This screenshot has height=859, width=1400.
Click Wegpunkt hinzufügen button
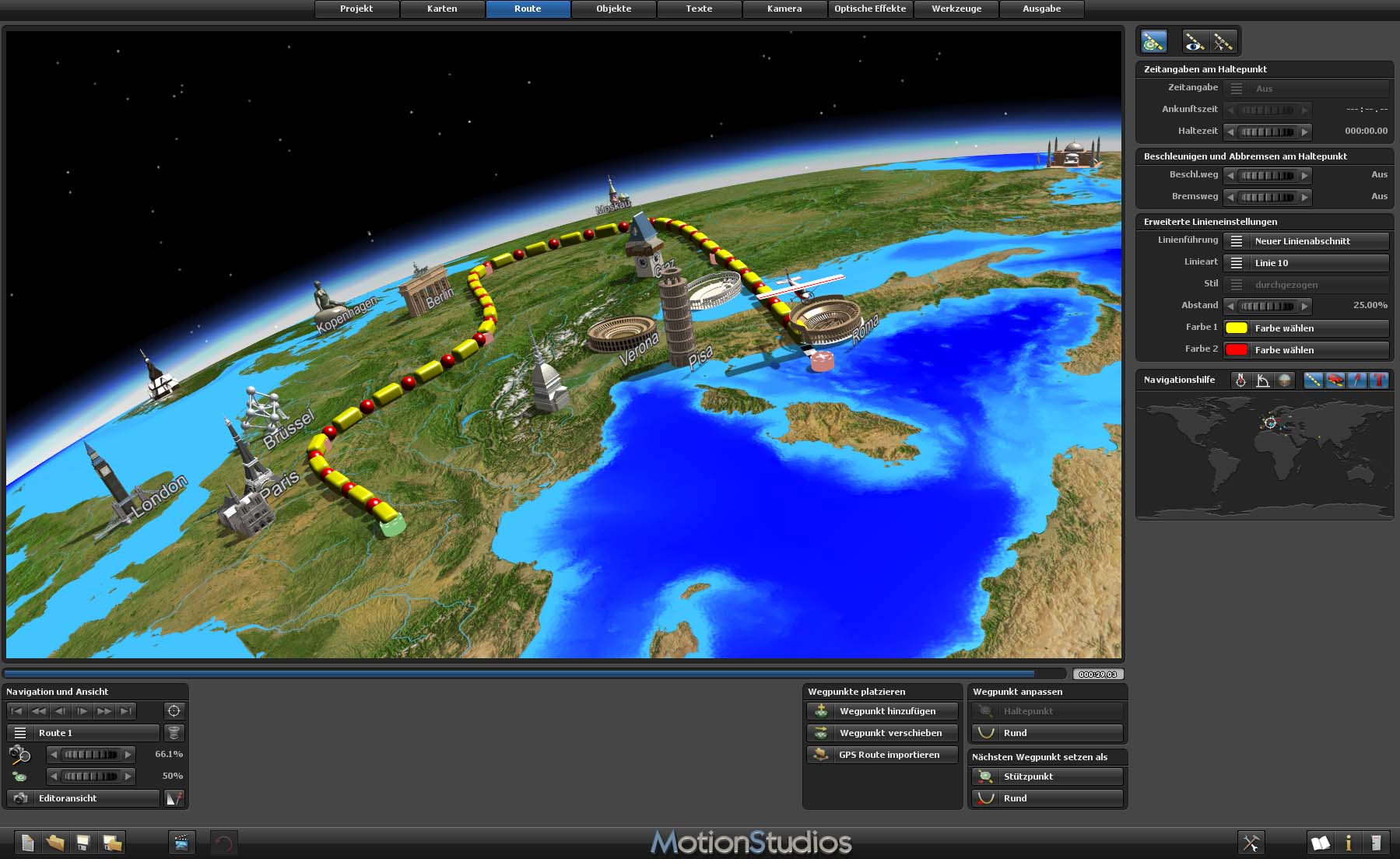pos(882,711)
